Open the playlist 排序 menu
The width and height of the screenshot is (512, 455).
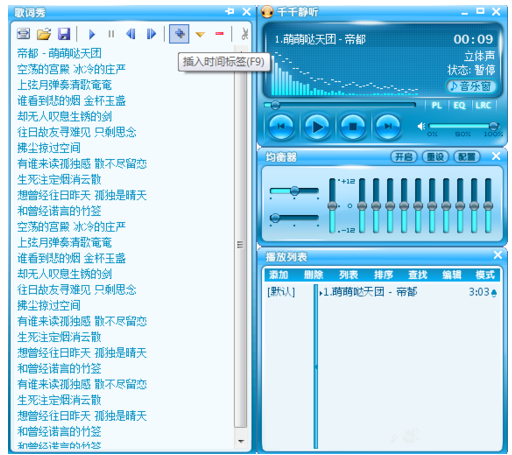click(383, 275)
